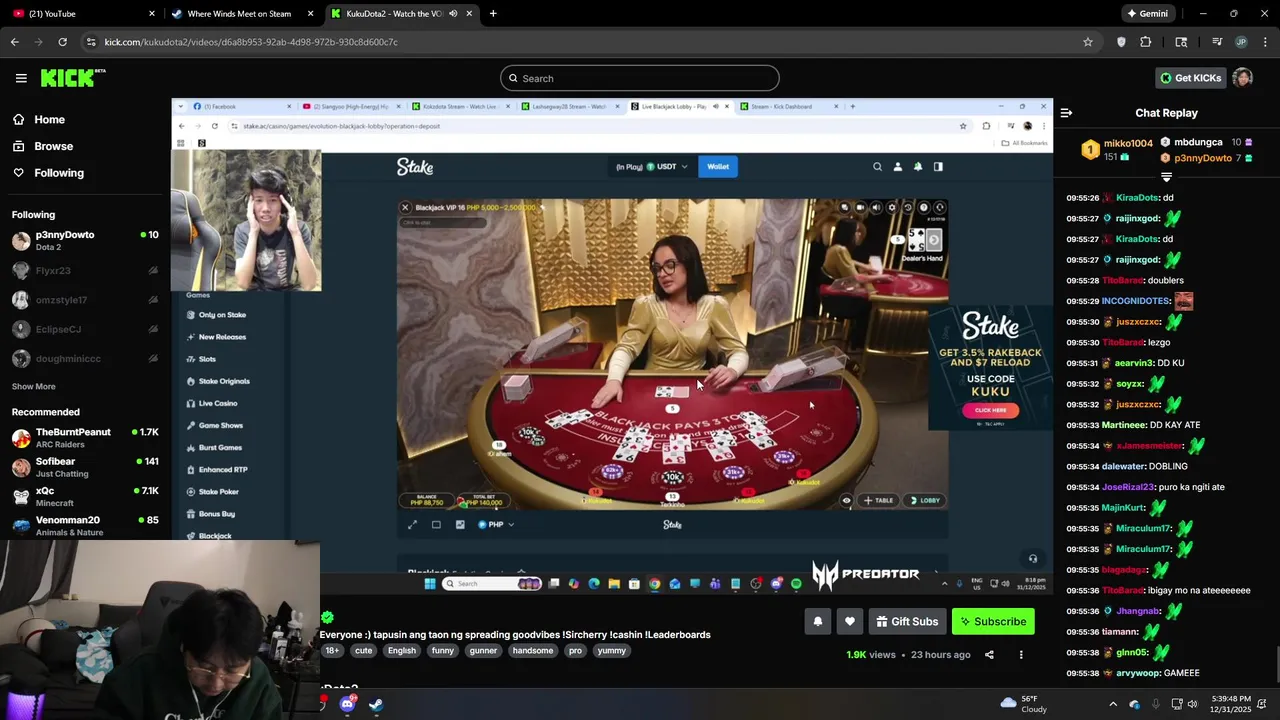Go back to previous page
This screenshot has height=720, width=1280.
click(15, 42)
